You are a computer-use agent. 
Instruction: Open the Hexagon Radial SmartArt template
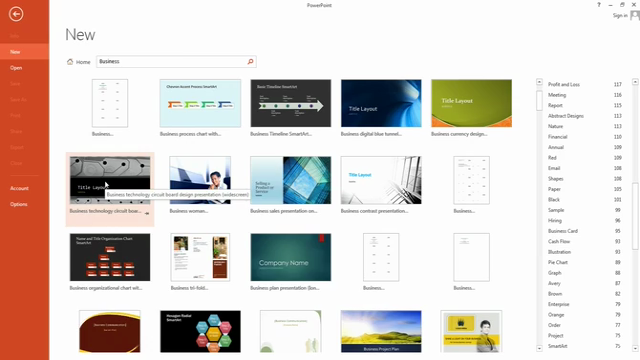pos(200,331)
